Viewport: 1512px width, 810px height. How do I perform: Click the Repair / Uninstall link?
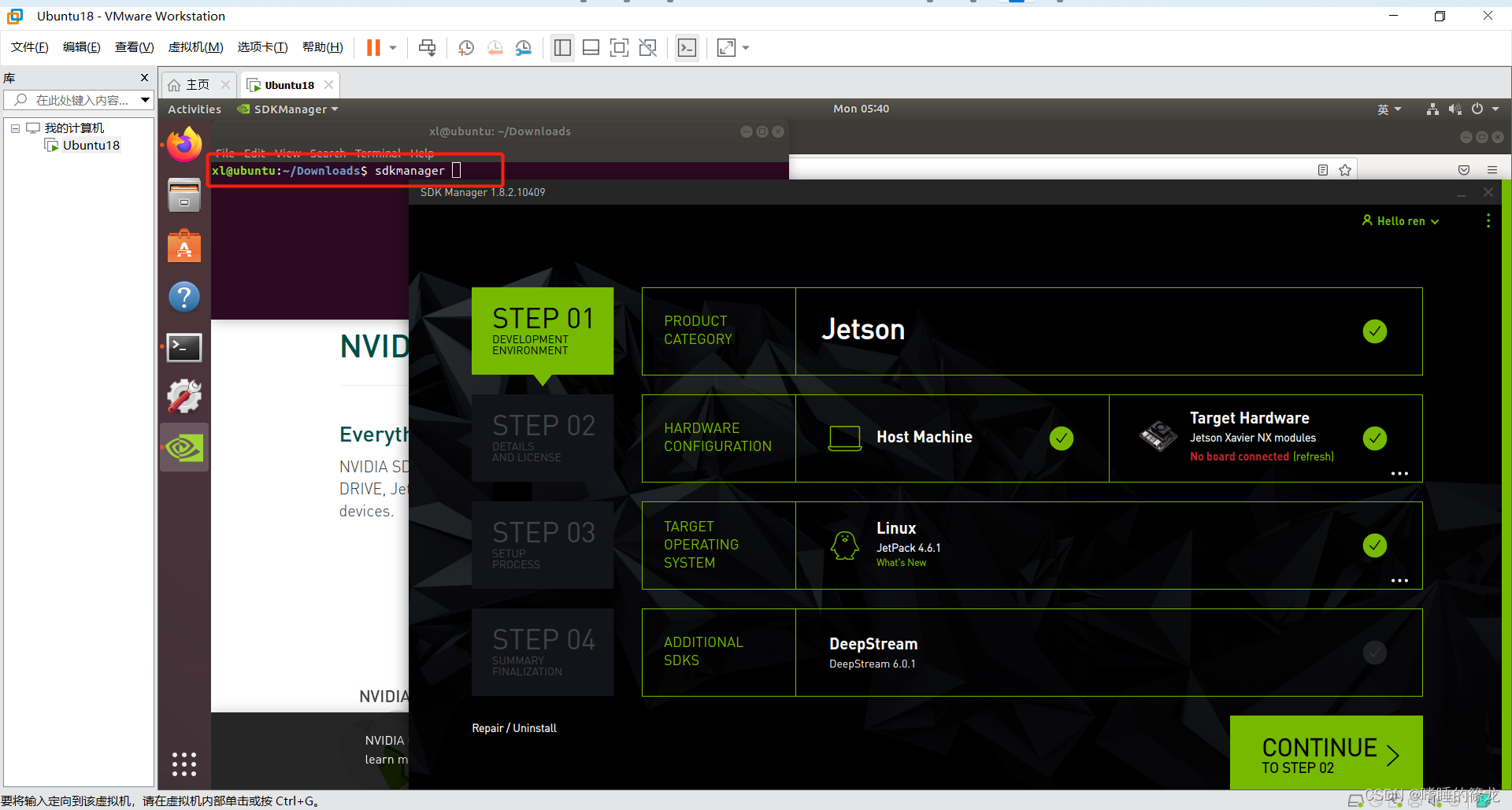pos(514,728)
